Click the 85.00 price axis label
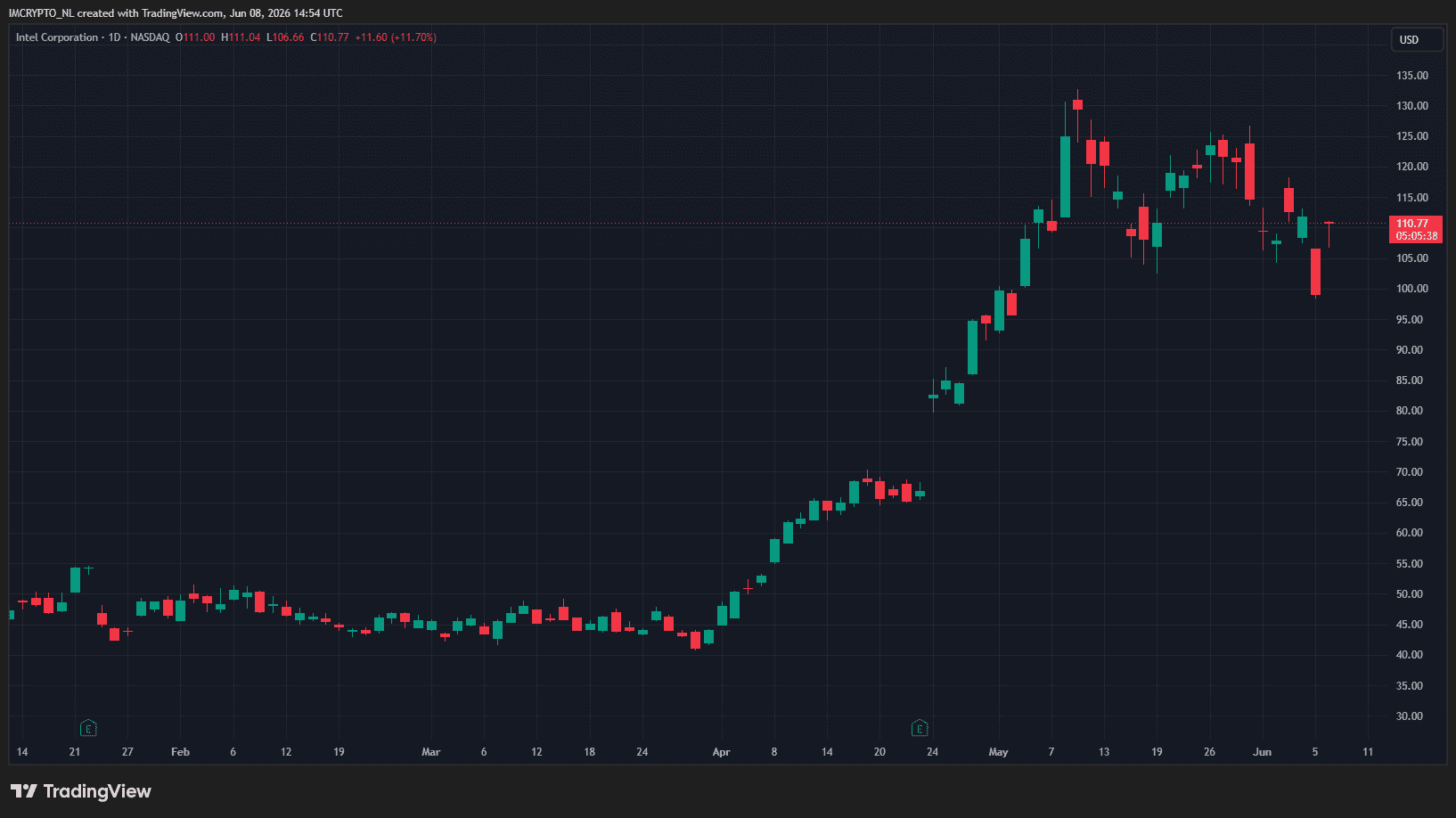1456x818 pixels. tap(1410, 380)
